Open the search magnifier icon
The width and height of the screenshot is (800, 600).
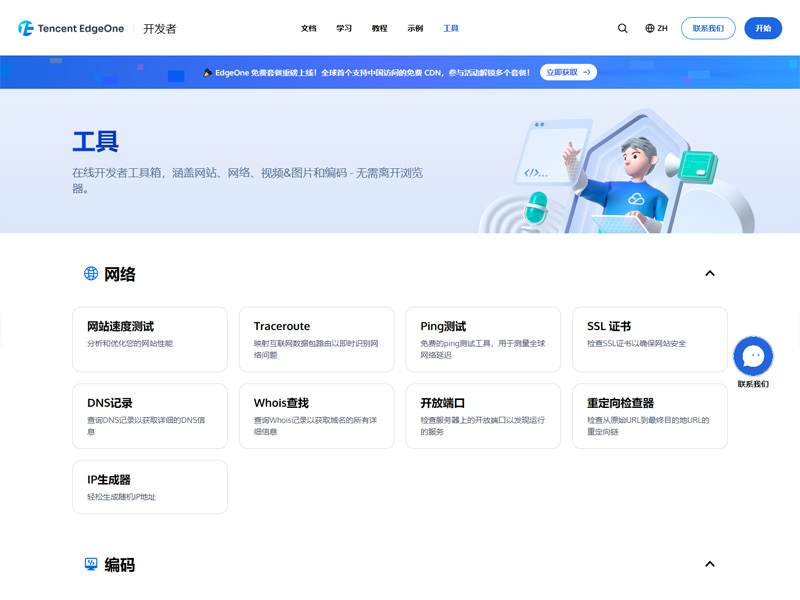click(x=623, y=29)
